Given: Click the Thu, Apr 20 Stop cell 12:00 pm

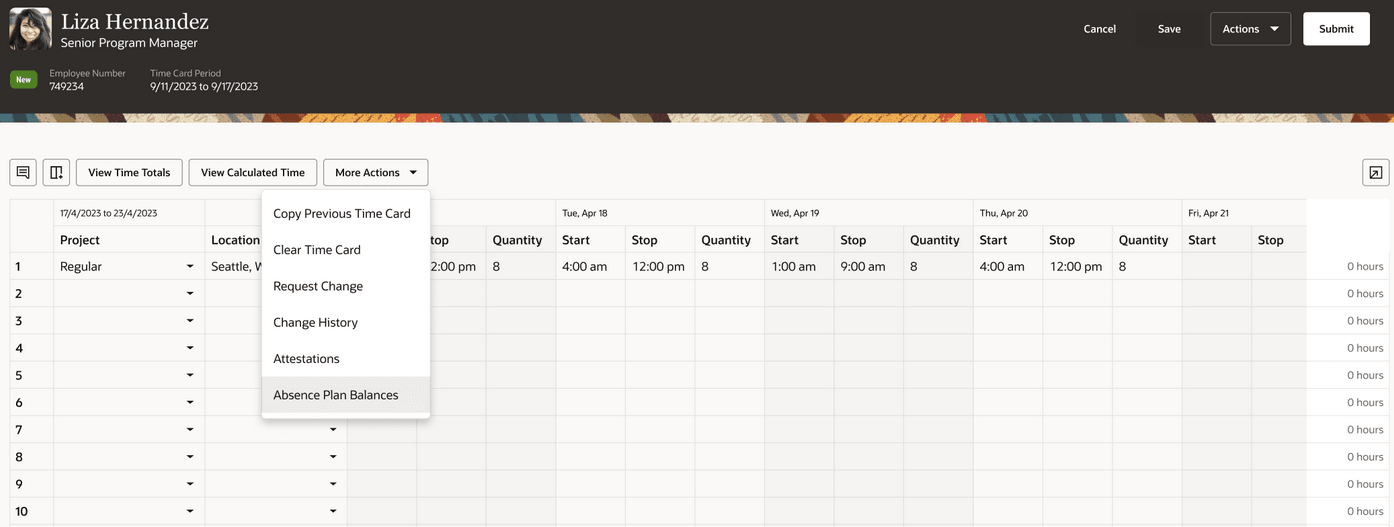Looking at the screenshot, I should pos(1077,267).
